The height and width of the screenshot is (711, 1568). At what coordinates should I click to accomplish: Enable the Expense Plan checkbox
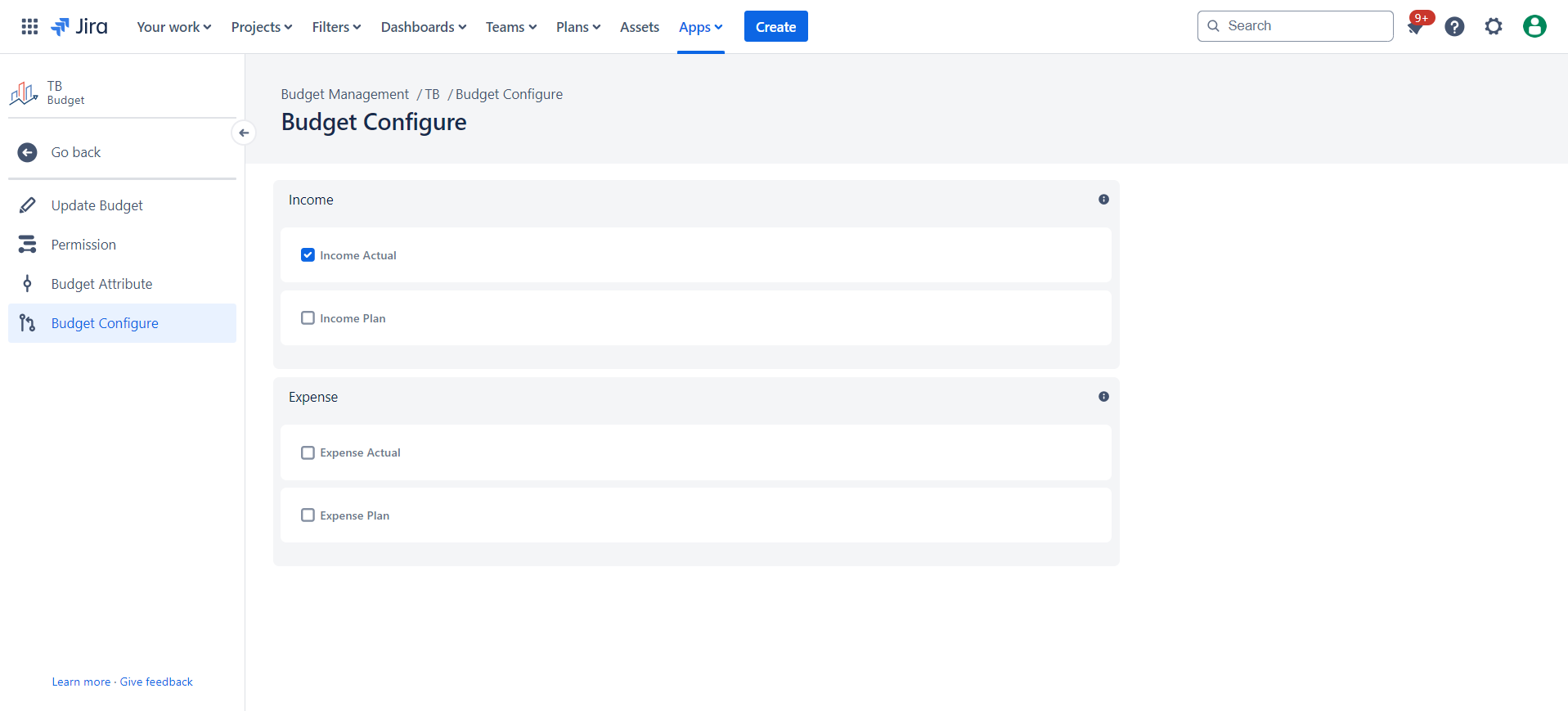tap(308, 515)
